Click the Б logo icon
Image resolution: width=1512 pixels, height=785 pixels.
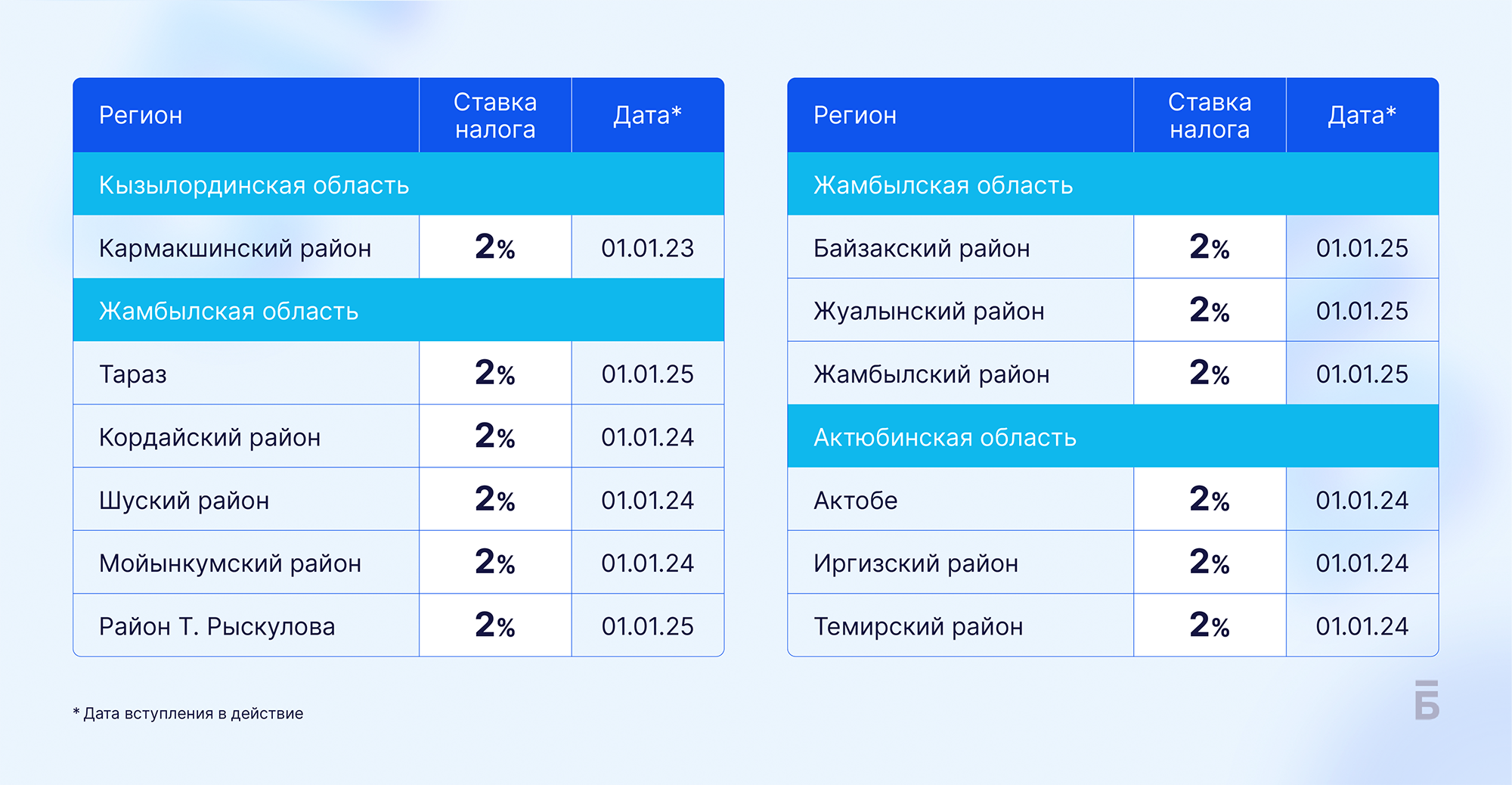1427,700
